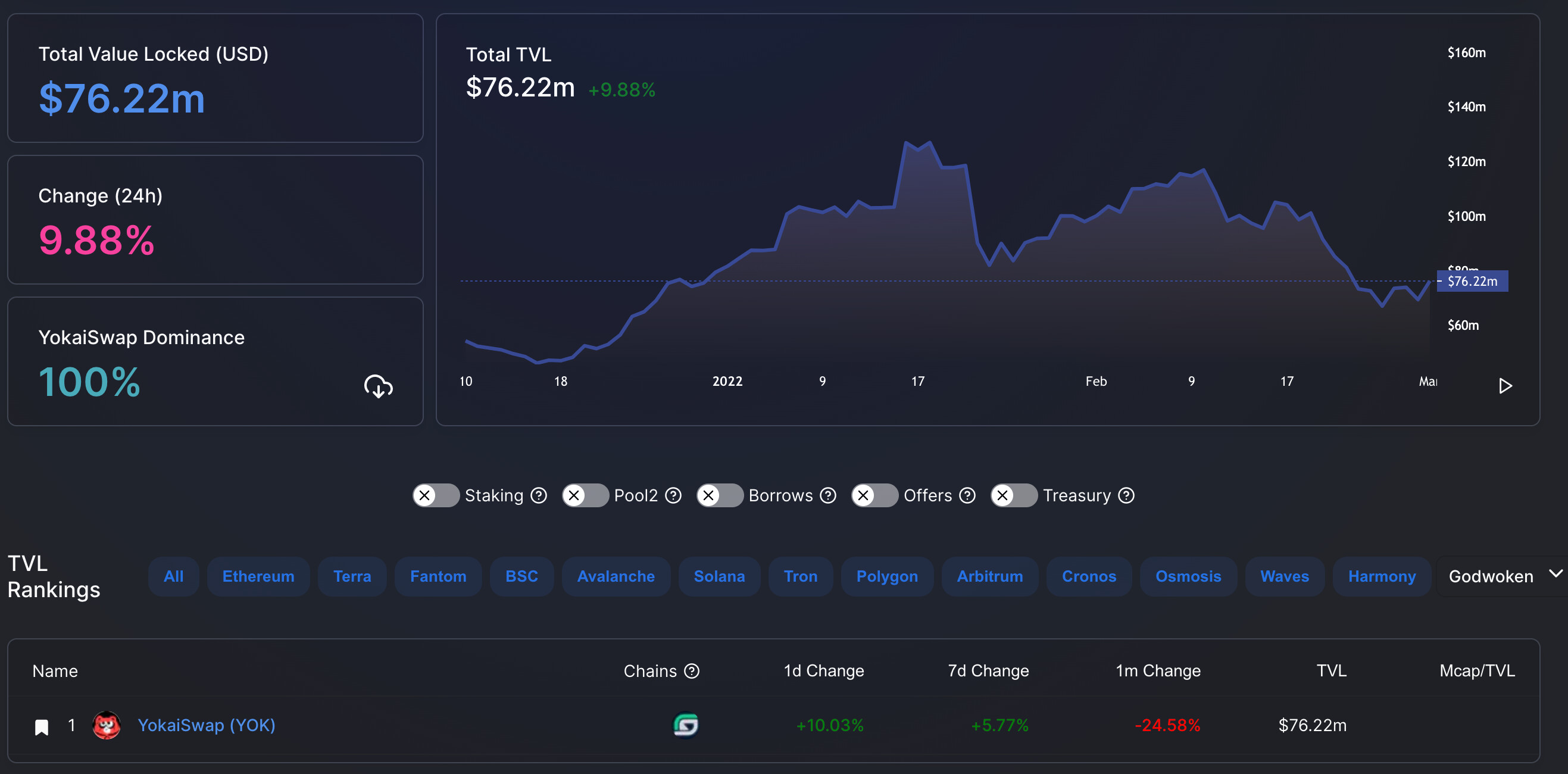Click the Chains column help icon
The image size is (1568, 774).
point(692,670)
